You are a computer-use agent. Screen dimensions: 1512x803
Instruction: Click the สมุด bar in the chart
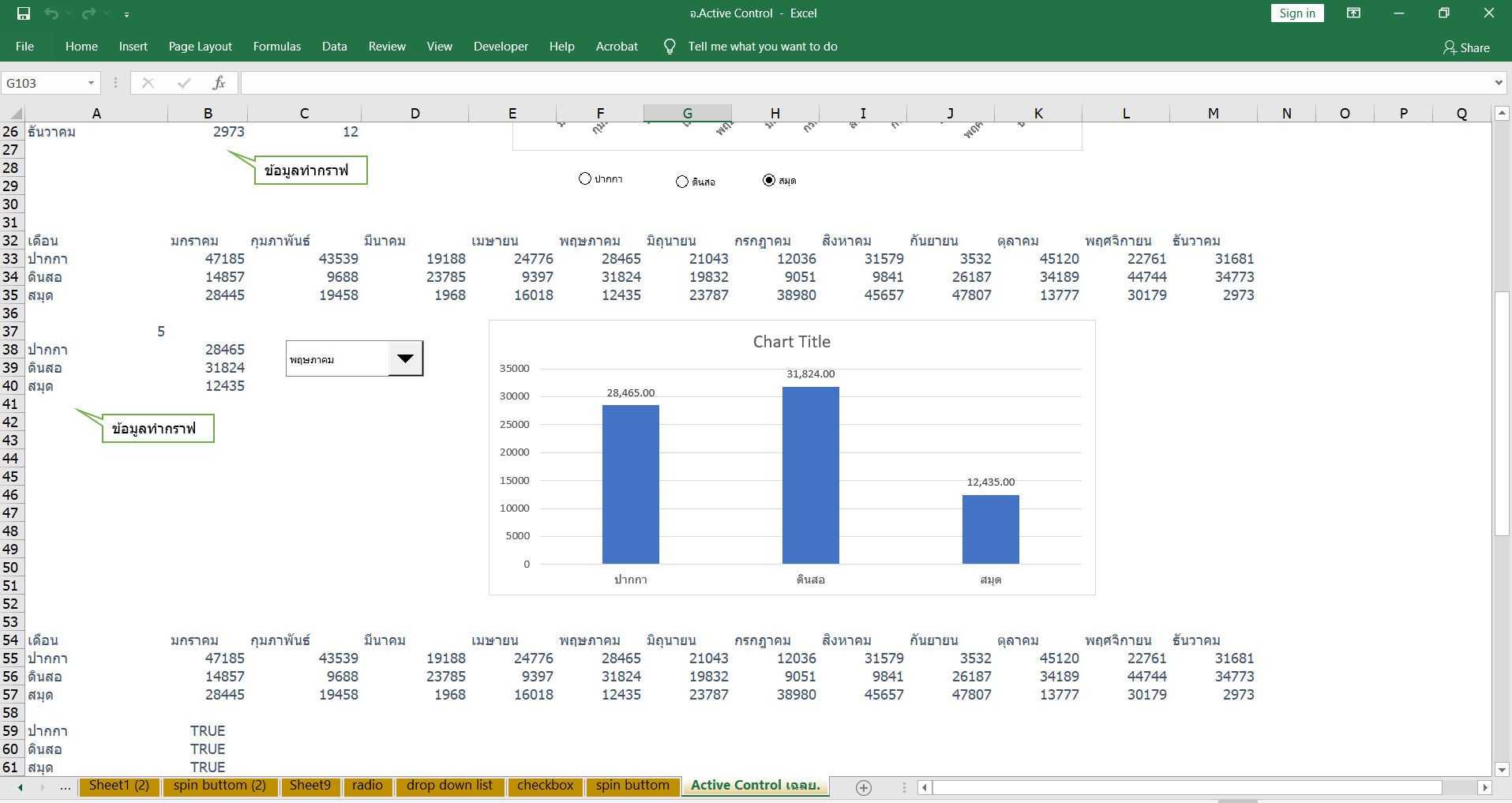991,529
